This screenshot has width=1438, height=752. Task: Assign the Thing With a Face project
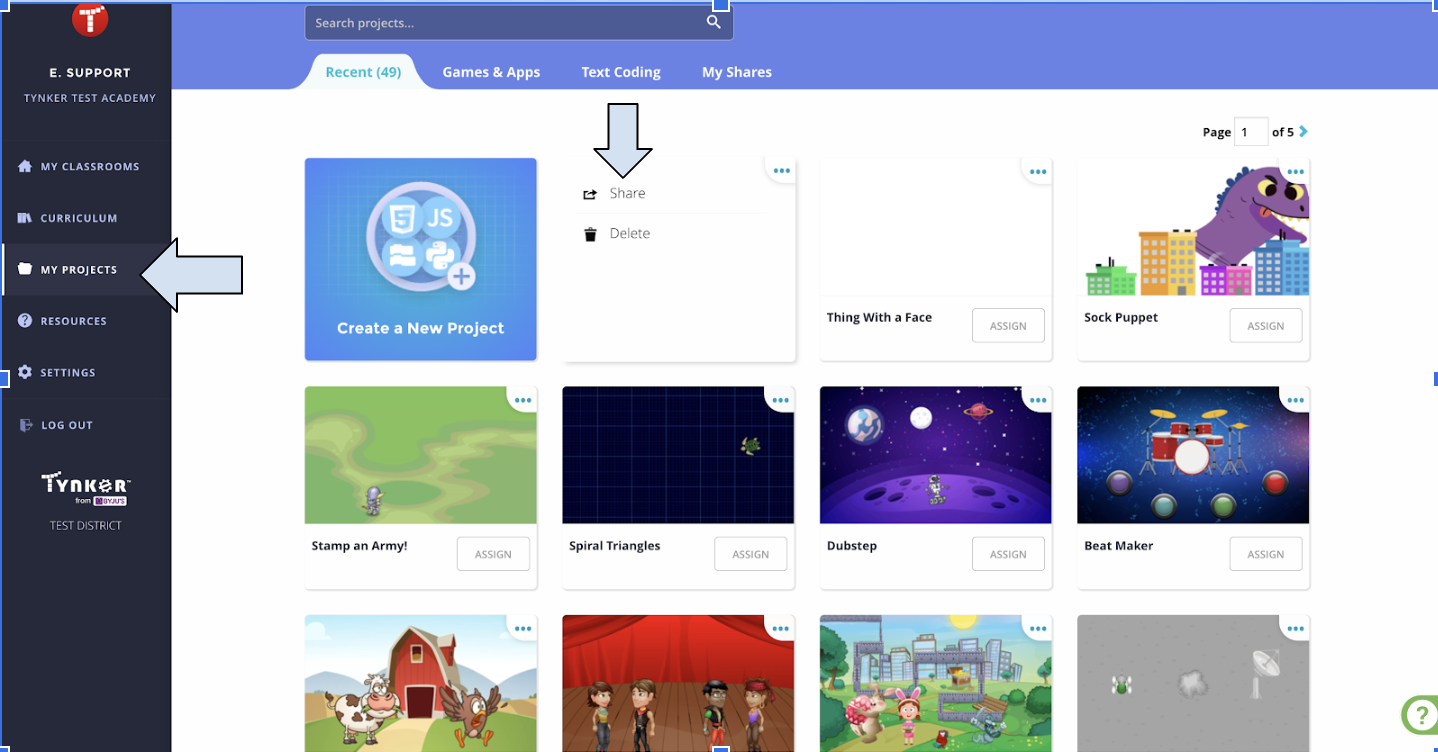click(1008, 326)
